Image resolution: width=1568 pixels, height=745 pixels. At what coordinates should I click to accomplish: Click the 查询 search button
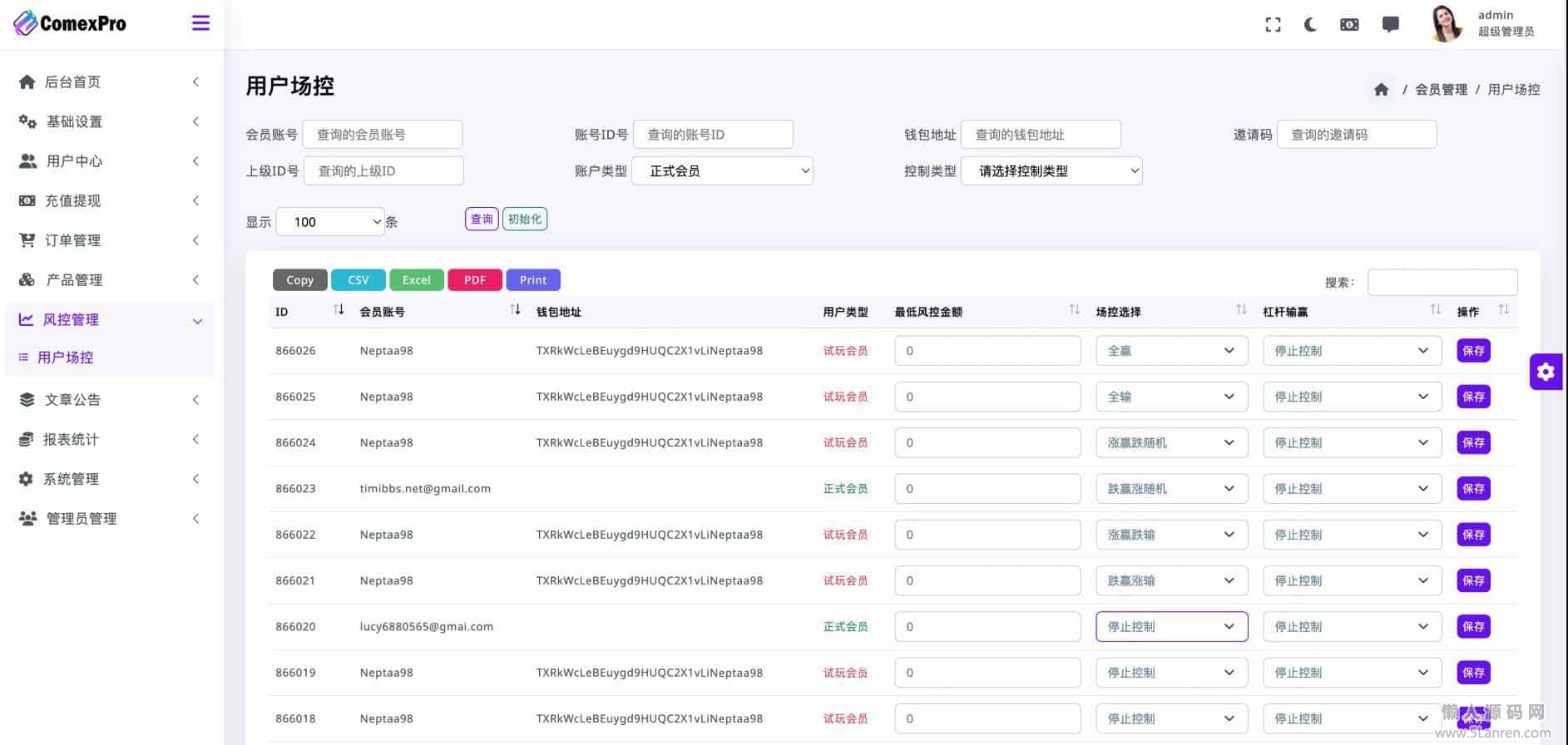pyautogui.click(x=482, y=220)
